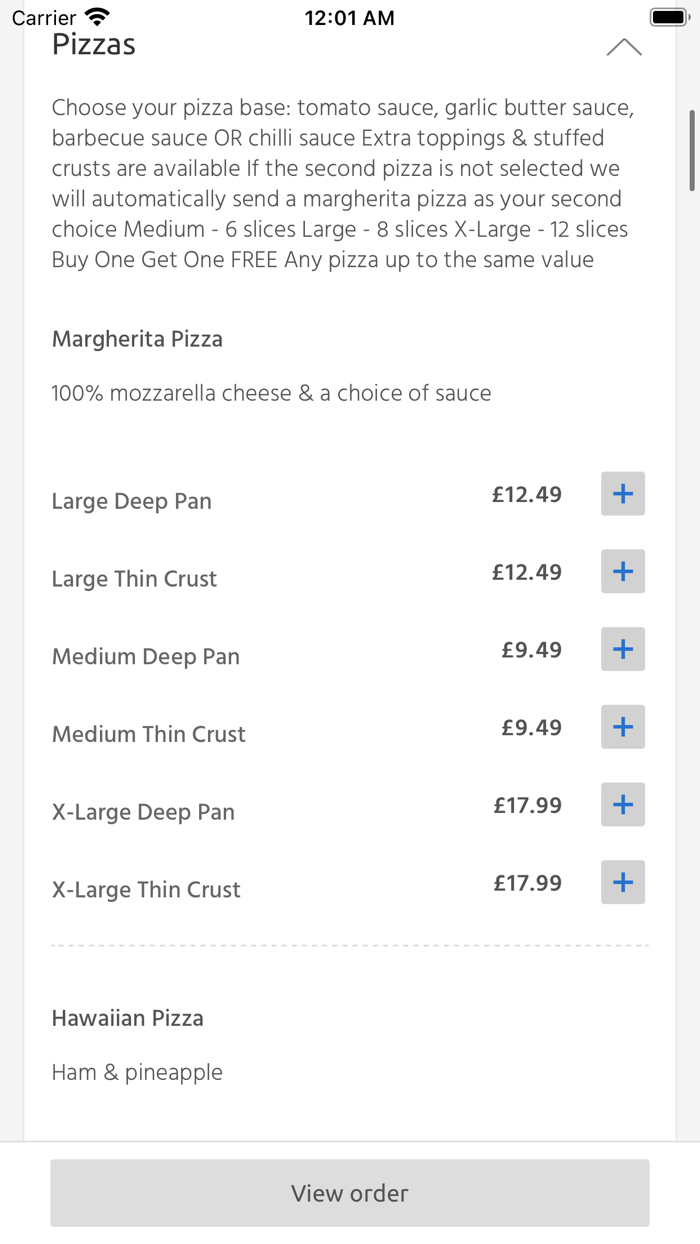700x1244 pixels.
Task: Tap the battery icon in status bar
Action: pyautogui.click(x=668, y=16)
